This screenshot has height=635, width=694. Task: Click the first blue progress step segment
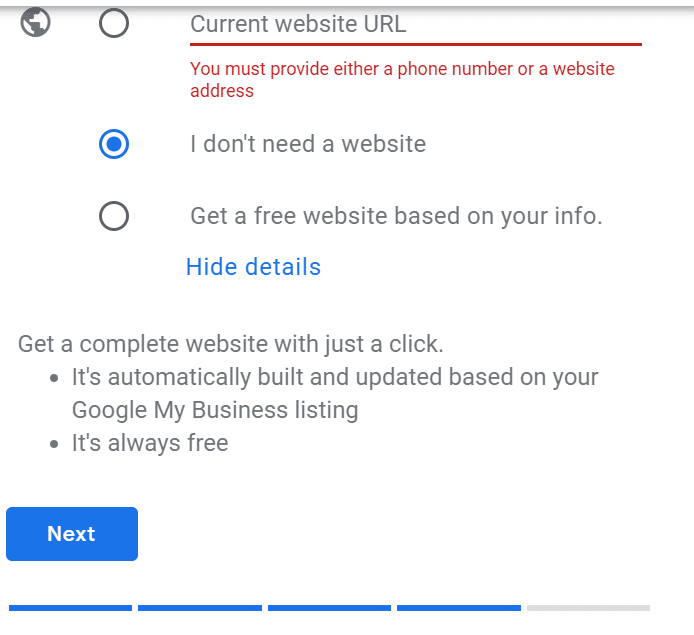coord(70,608)
